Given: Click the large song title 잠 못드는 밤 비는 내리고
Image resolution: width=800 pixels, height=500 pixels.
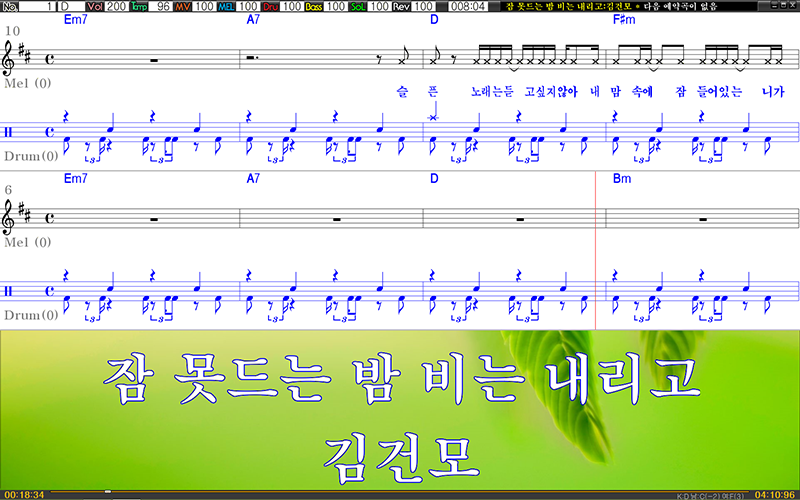Looking at the screenshot, I should tap(402, 380).
